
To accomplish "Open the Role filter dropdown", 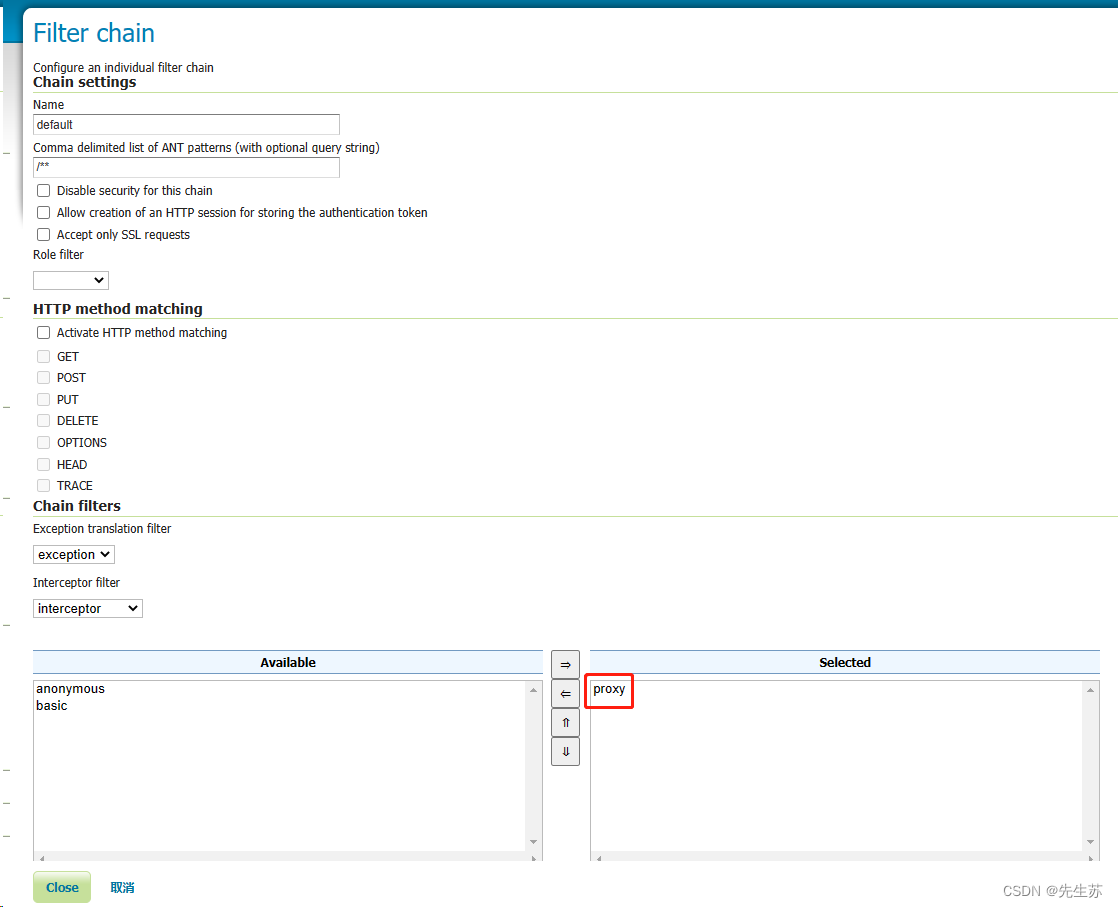I will point(70,280).
